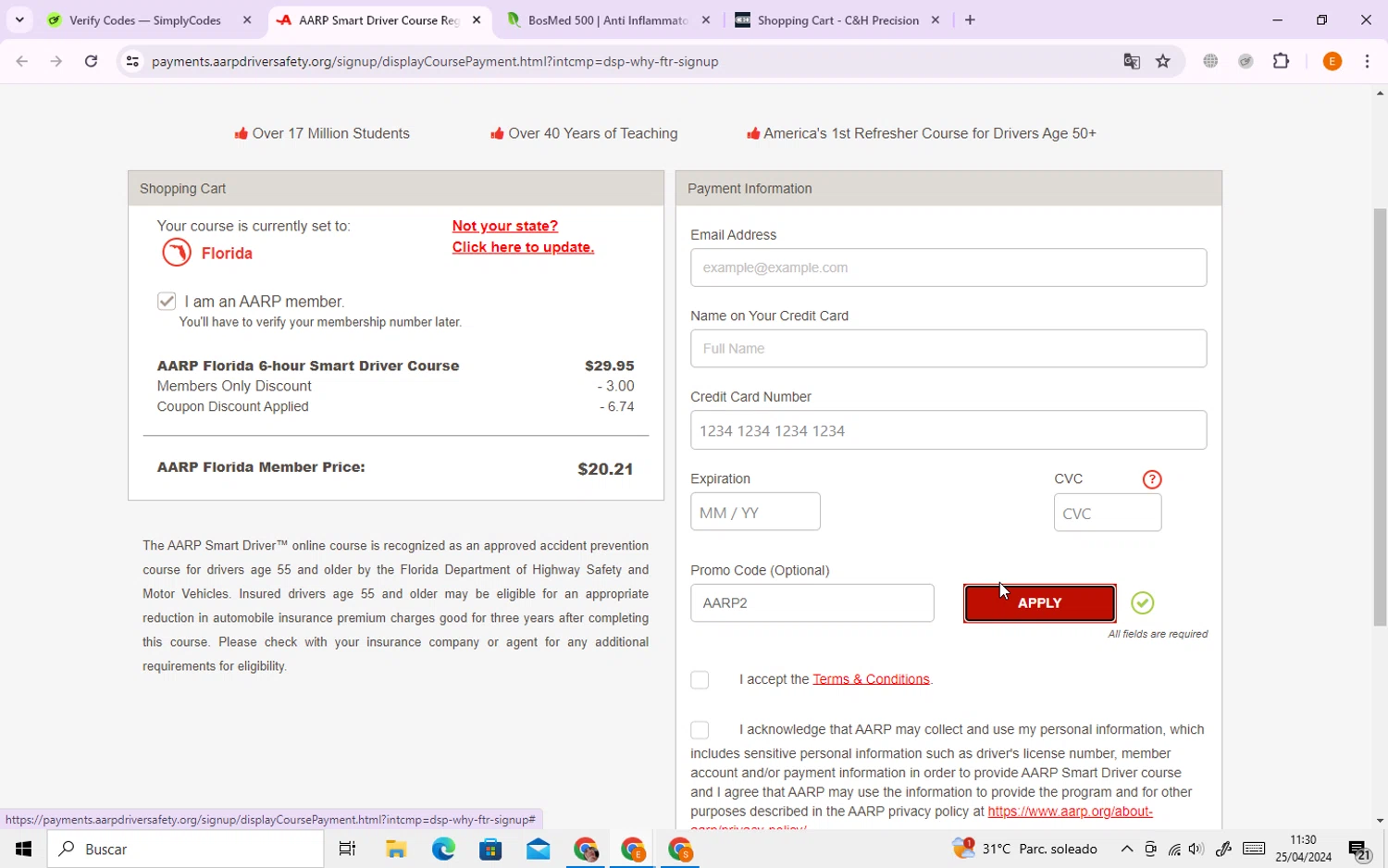Viewport: 1388px width, 868px height.
Task: Reload the current page
Action: click(91, 61)
